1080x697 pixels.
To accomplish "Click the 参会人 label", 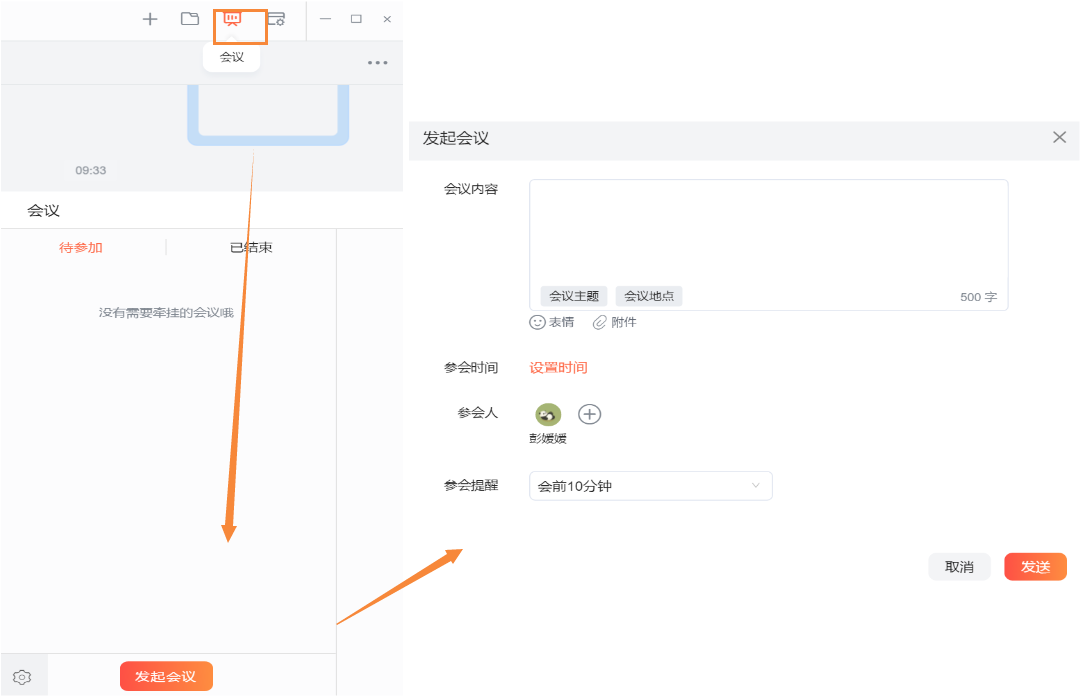I will click(x=478, y=413).
